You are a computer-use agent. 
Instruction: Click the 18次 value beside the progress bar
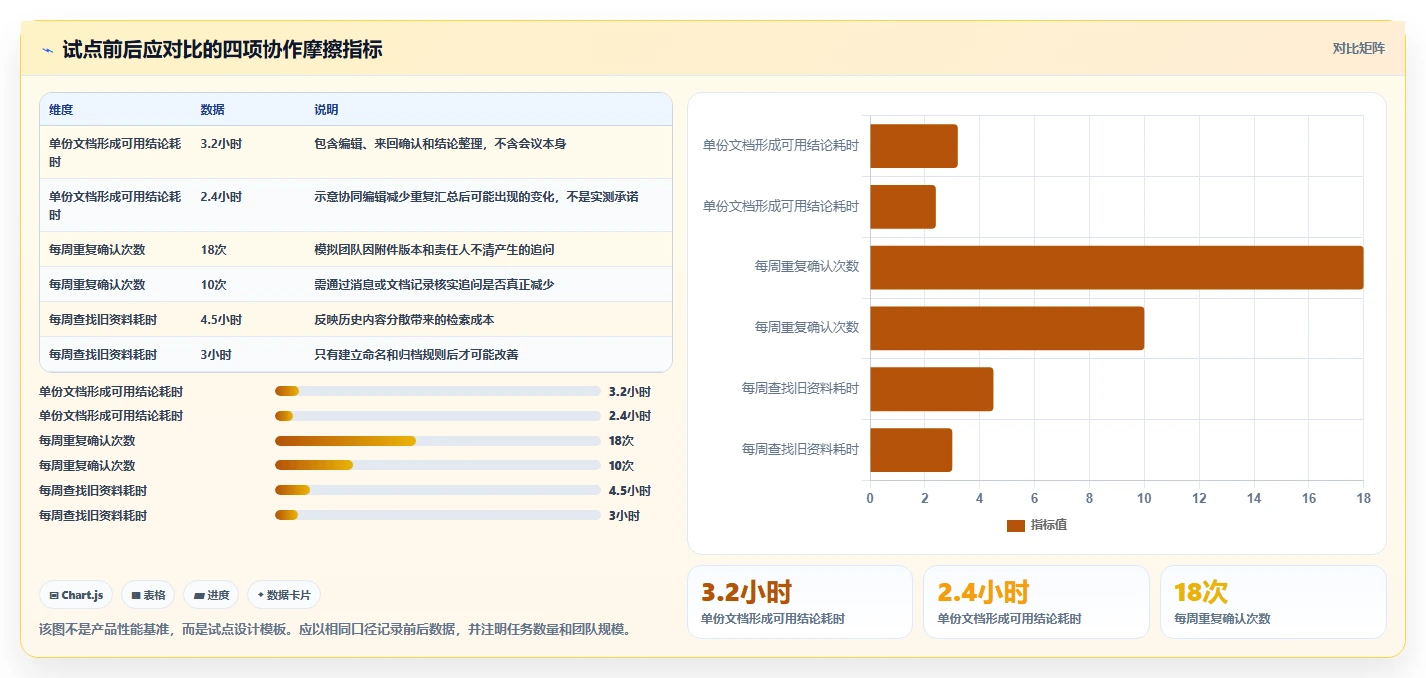[x=621, y=441]
